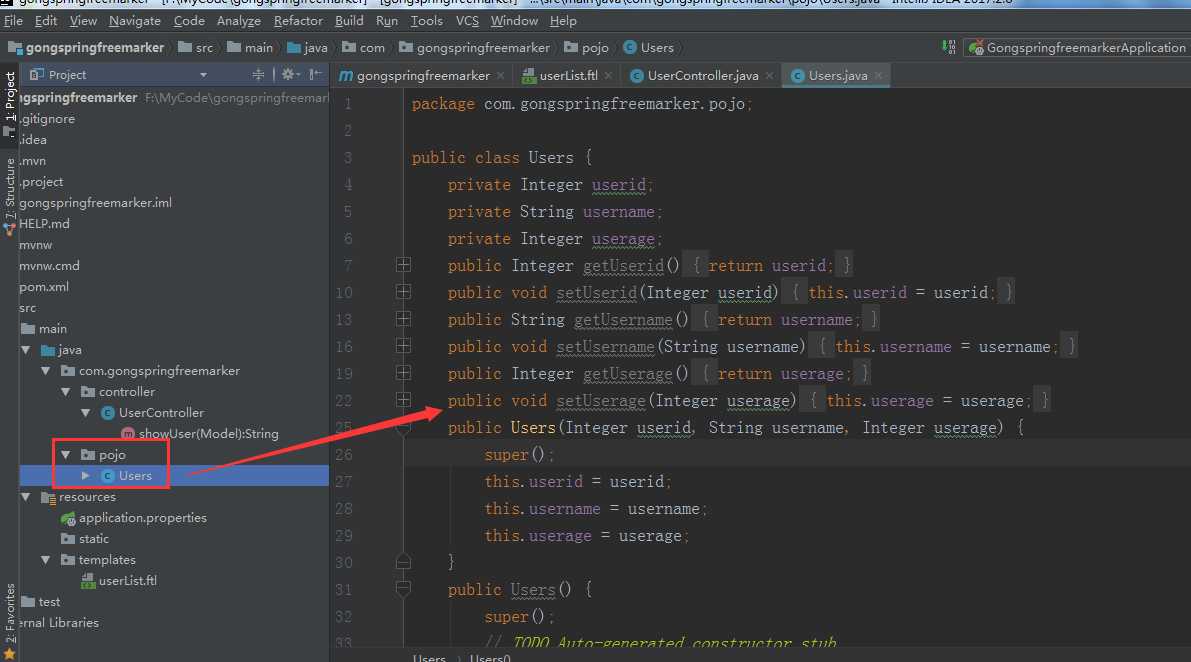Open the Run menu
This screenshot has width=1191, height=662.
coord(387,21)
